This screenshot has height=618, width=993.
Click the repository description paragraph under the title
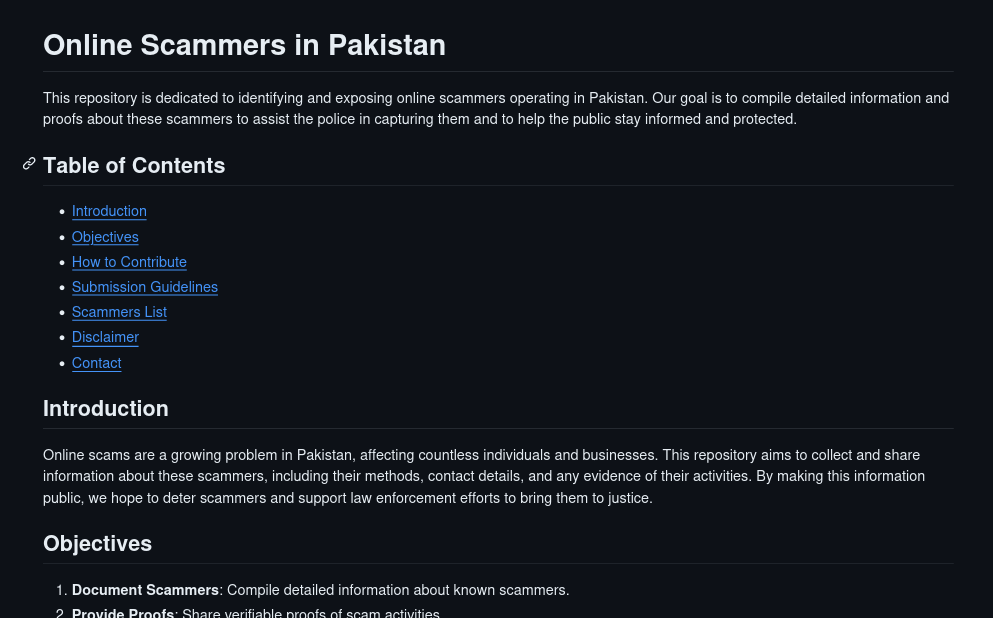(x=496, y=108)
